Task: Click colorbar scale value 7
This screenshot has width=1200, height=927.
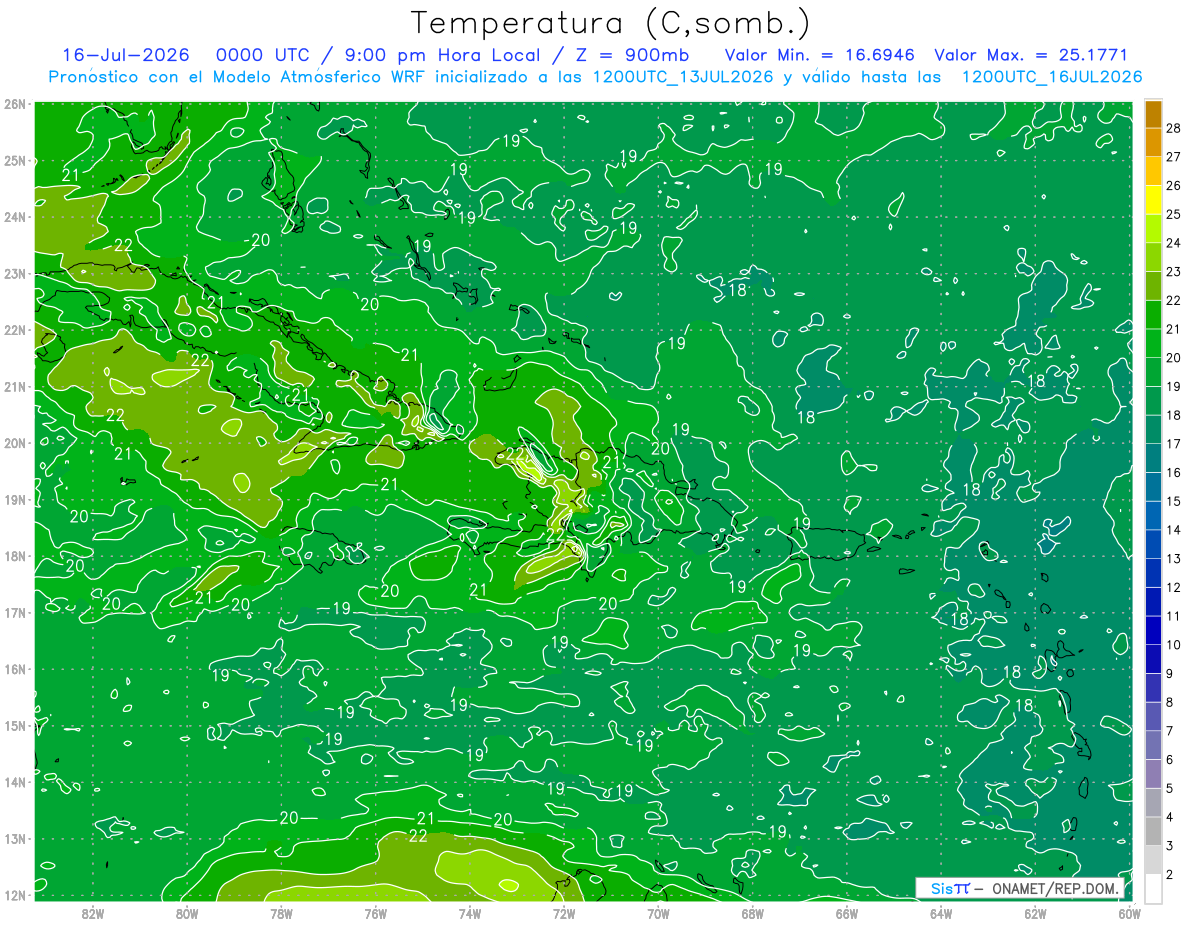Action: pos(1171,731)
